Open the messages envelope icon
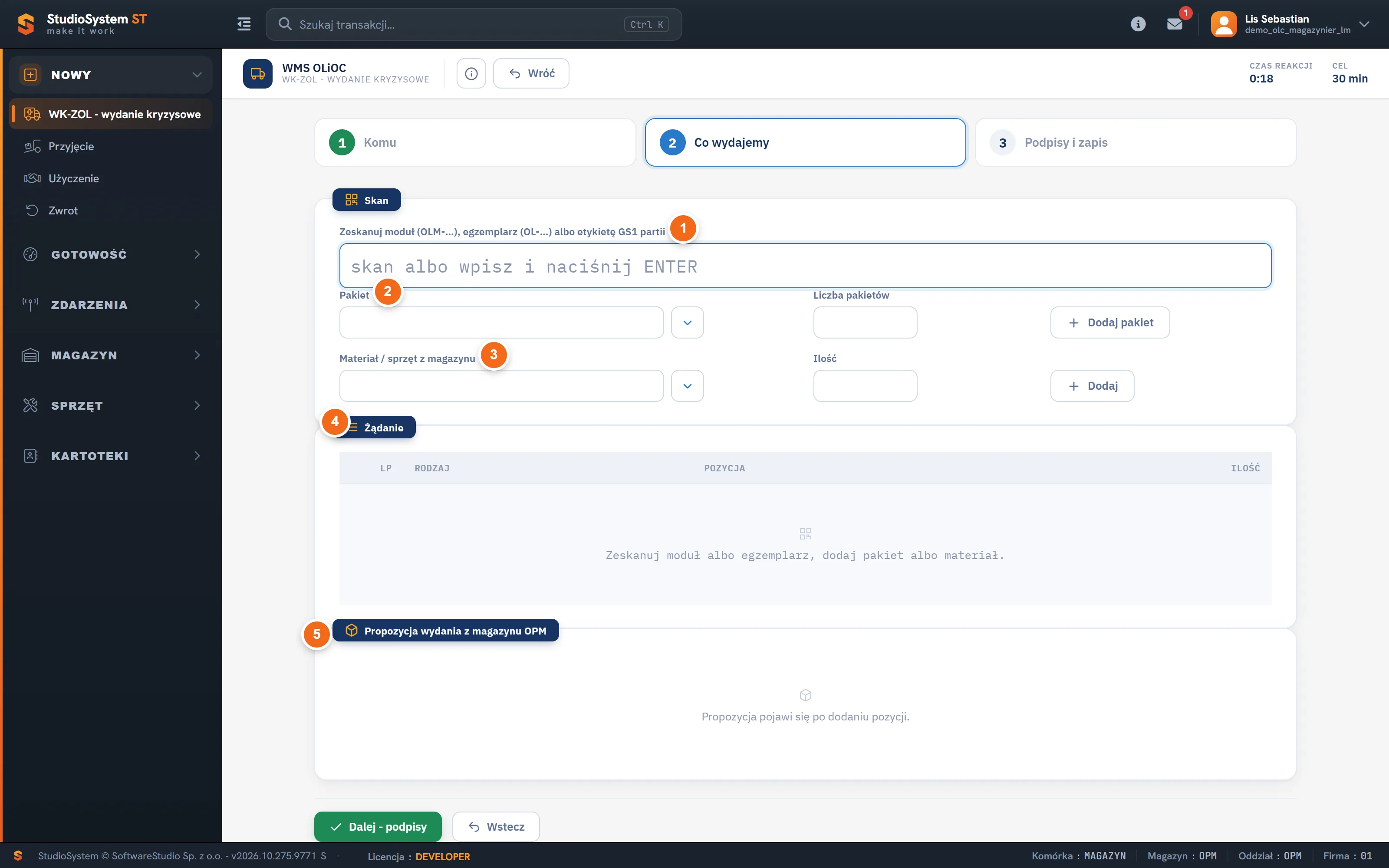The height and width of the screenshot is (868, 1389). point(1174,24)
